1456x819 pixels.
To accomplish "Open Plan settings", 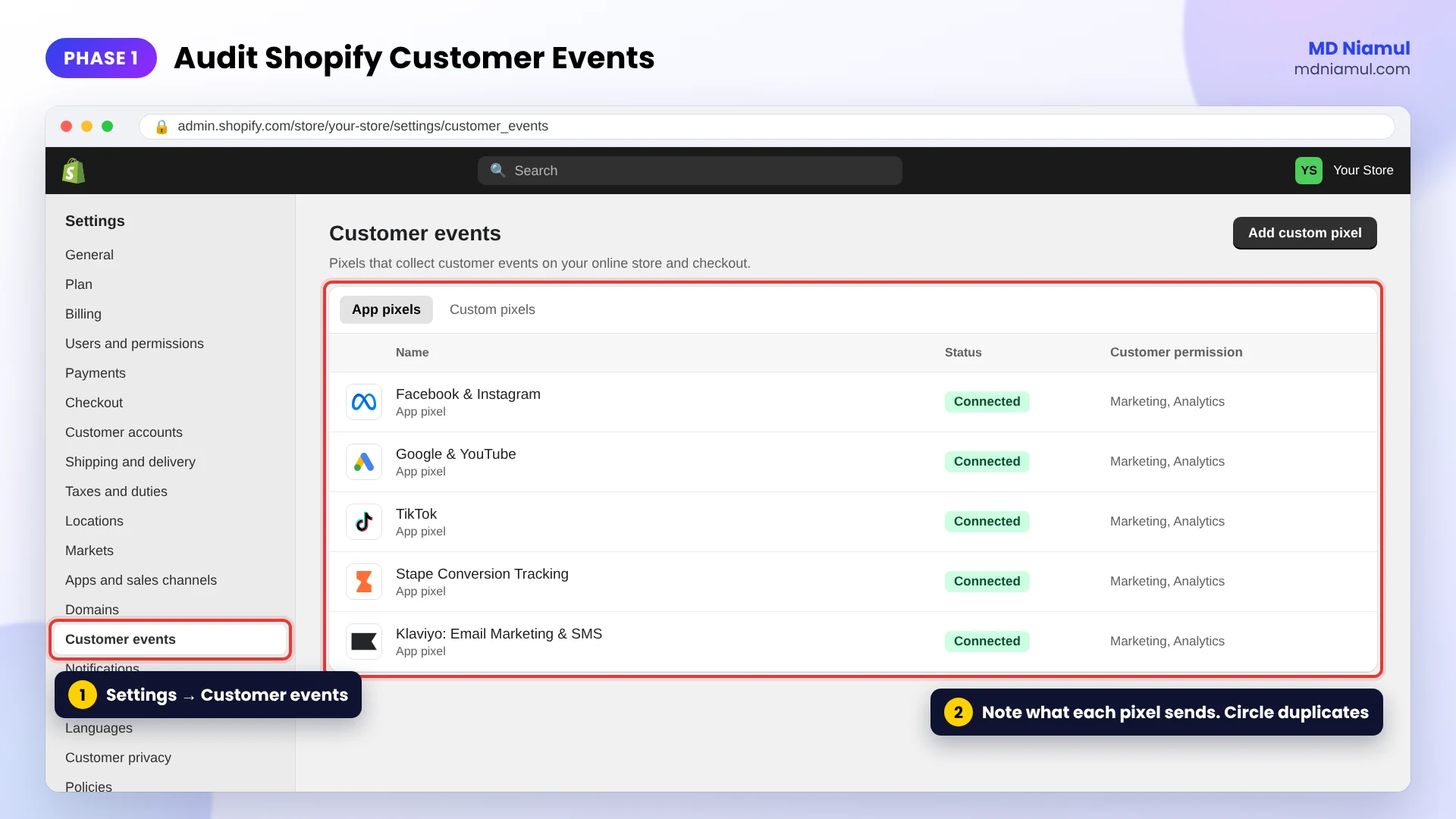I will coord(79,284).
